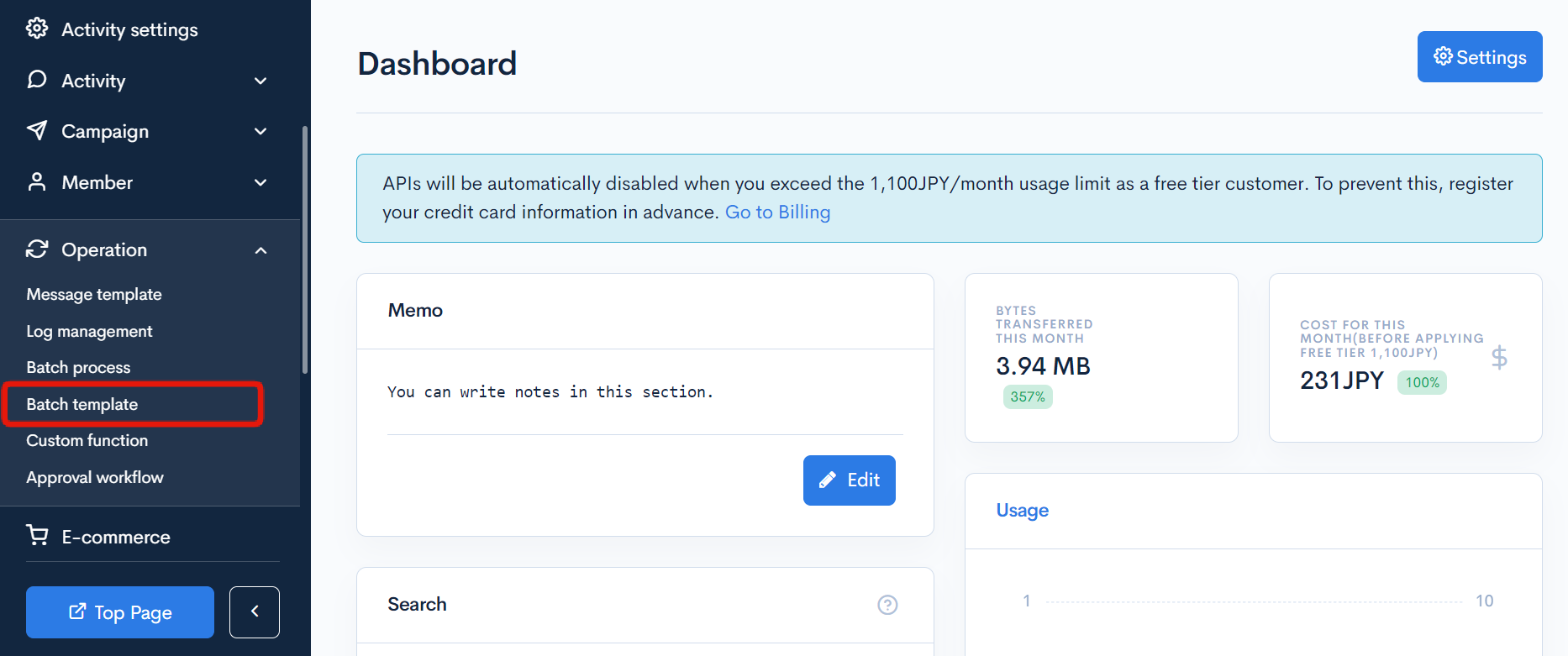This screenshot has height=656, width=1568.
Task: Expand the Member section
Action: (260, 182)
